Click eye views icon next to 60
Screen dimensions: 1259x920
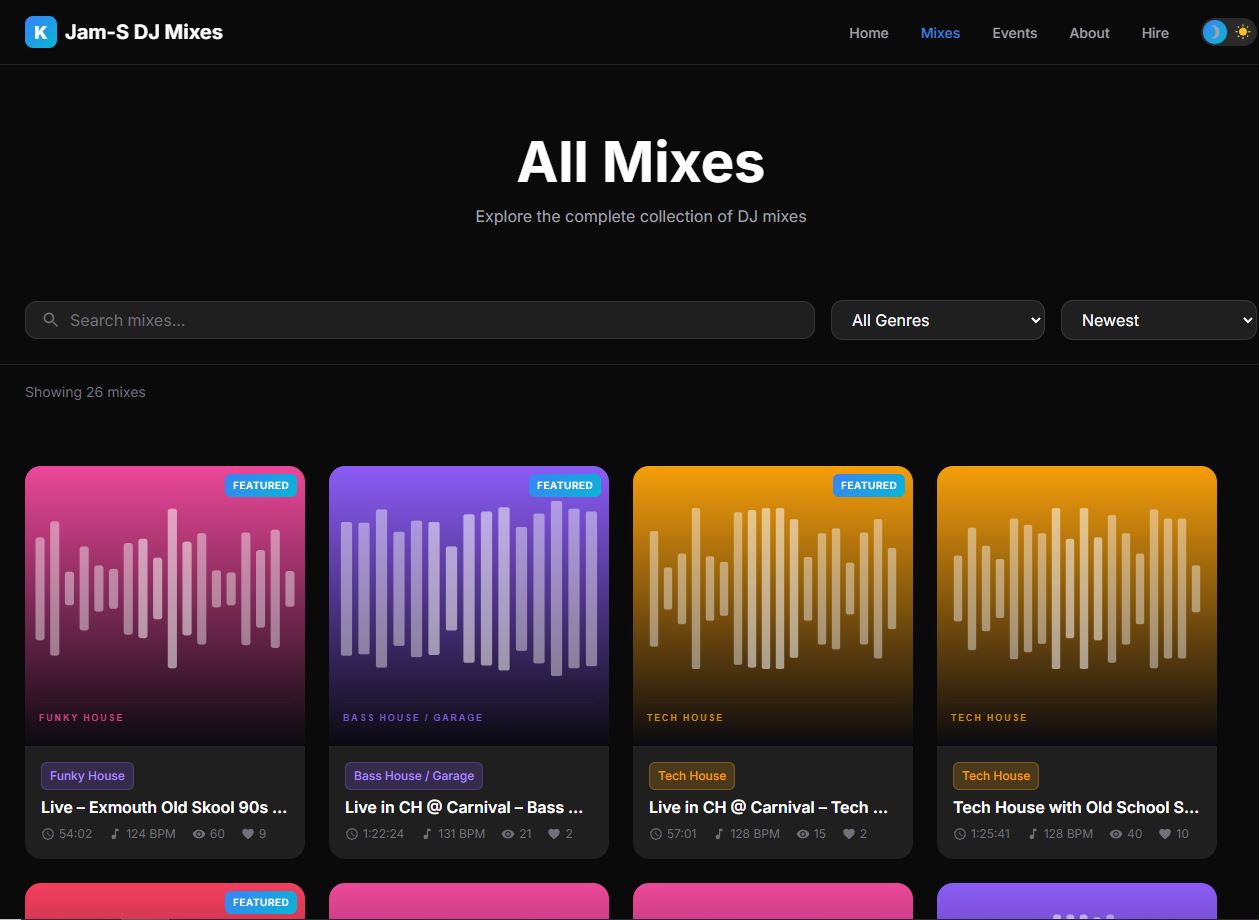point(199,834)
